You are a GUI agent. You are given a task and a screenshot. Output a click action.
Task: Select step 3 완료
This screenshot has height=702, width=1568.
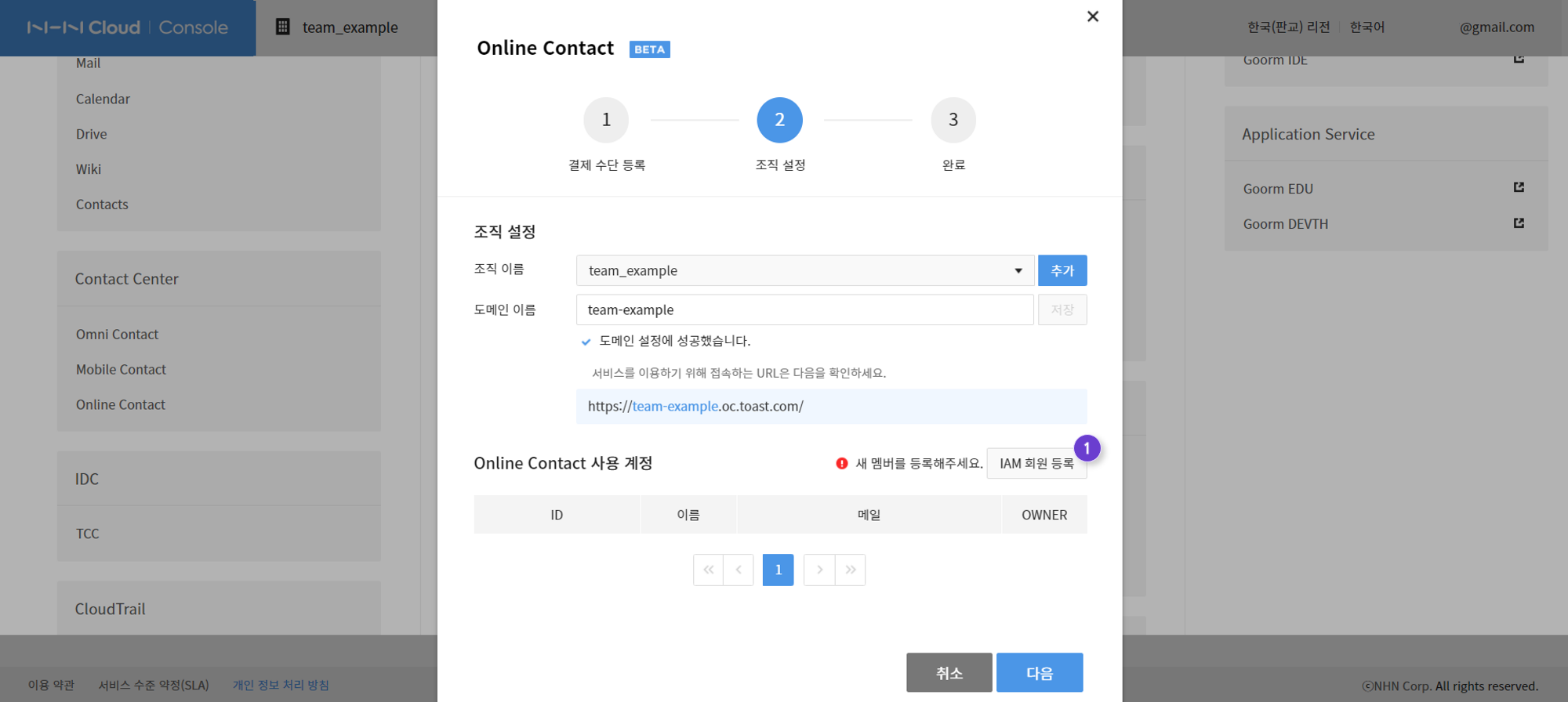[953, 120]
